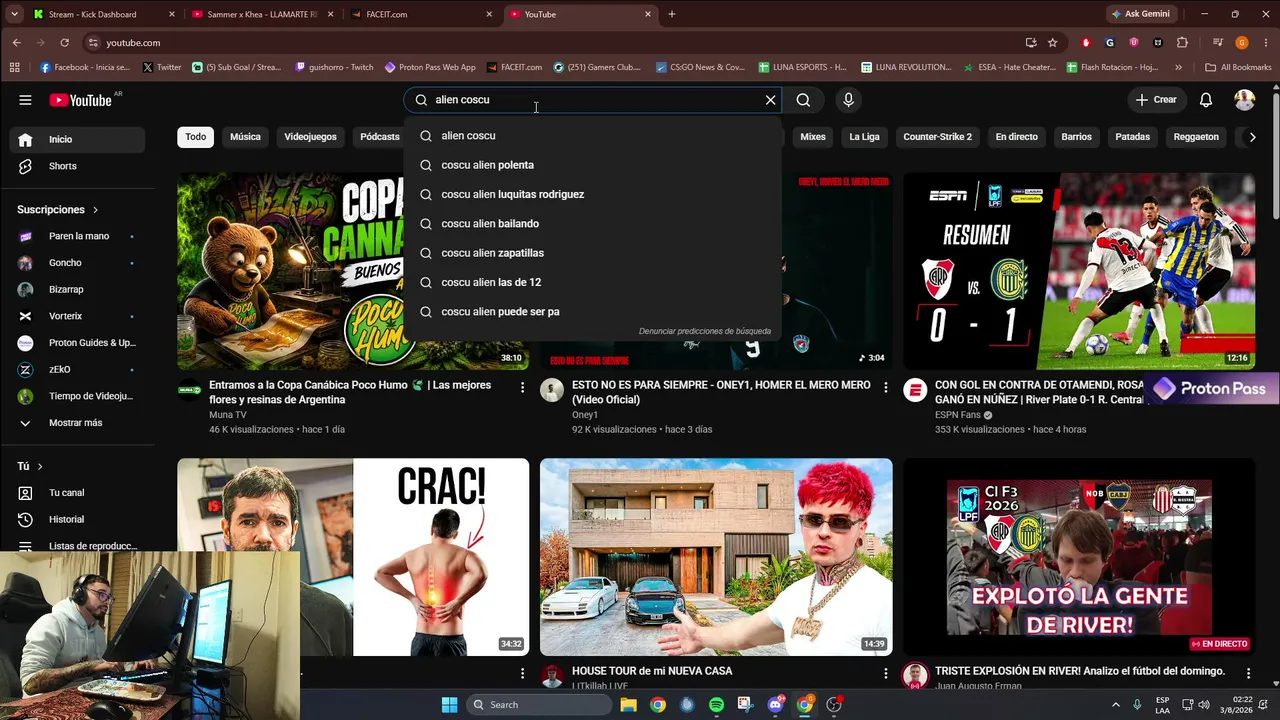
Task: Open the River vs Rosario Central resumen thumbnail
Action: pyautogui.click(x=1079, y=271)
